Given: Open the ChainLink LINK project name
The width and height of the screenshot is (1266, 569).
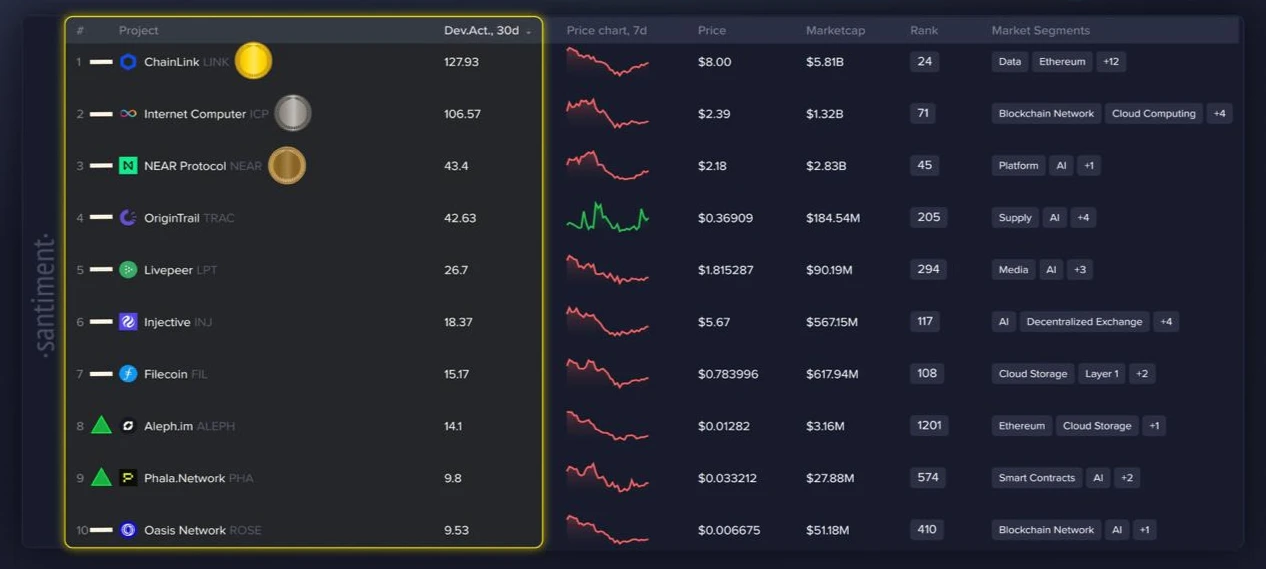Looking at the screenshot, I should pos(186,62).
